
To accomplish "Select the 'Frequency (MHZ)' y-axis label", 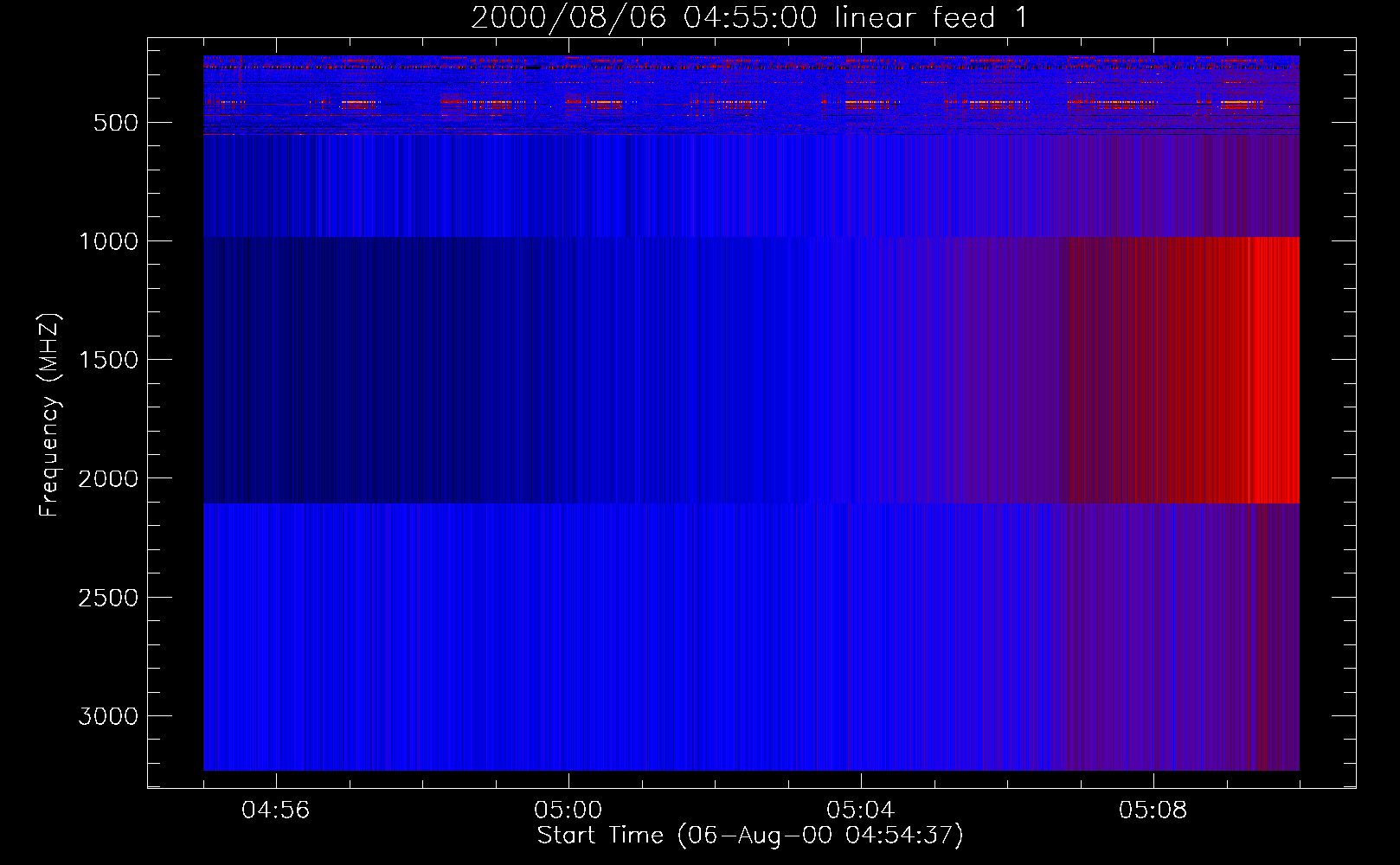I will pyautogui.click(x=50, y=415).
